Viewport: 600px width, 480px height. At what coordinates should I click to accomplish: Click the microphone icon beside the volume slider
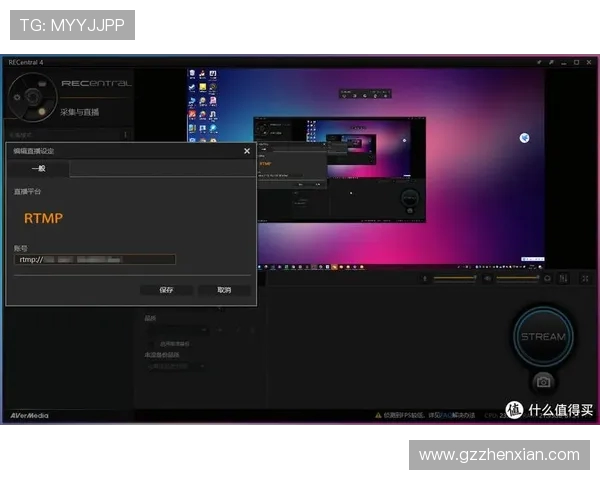coord(425,278)
